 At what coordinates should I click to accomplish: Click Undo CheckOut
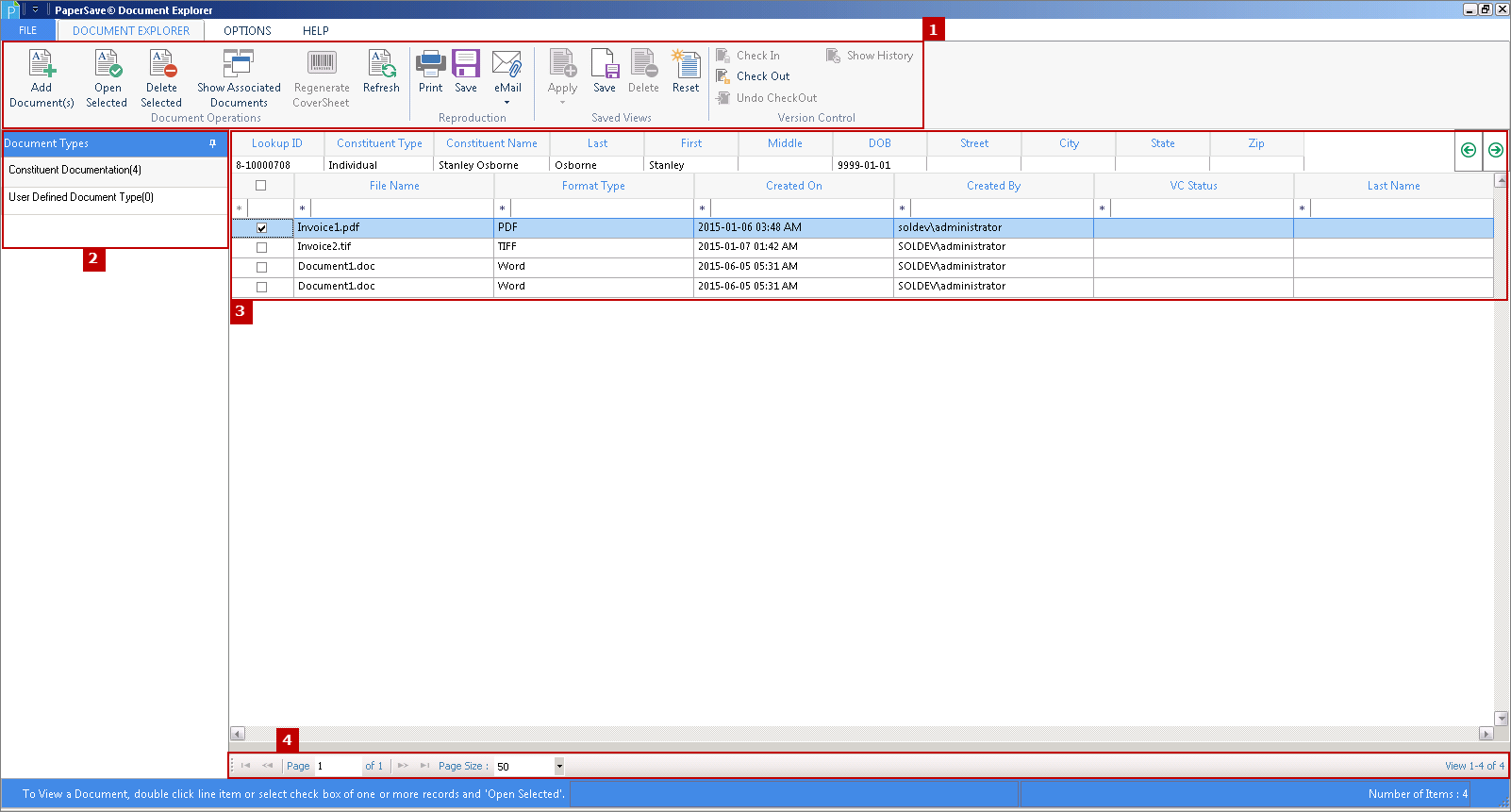767,98
